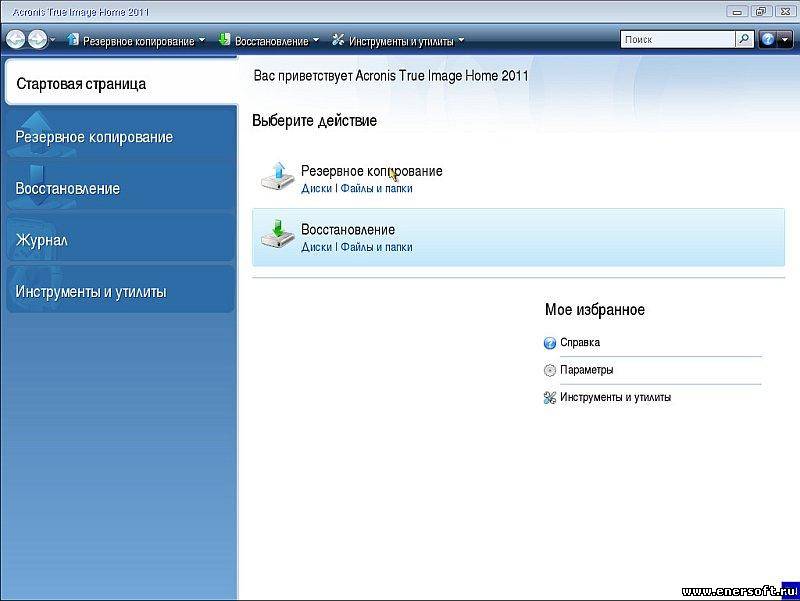Click the recovery drive icon with green arrow
The height and width of the screenshot is (601, 800).
278,234
